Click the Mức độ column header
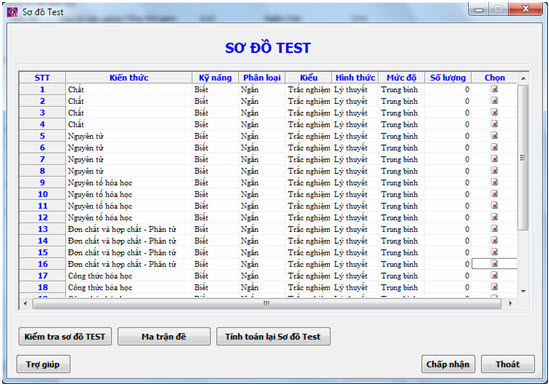Image resolution: width=549 pixels, height=385 pixels. point(402,78)
